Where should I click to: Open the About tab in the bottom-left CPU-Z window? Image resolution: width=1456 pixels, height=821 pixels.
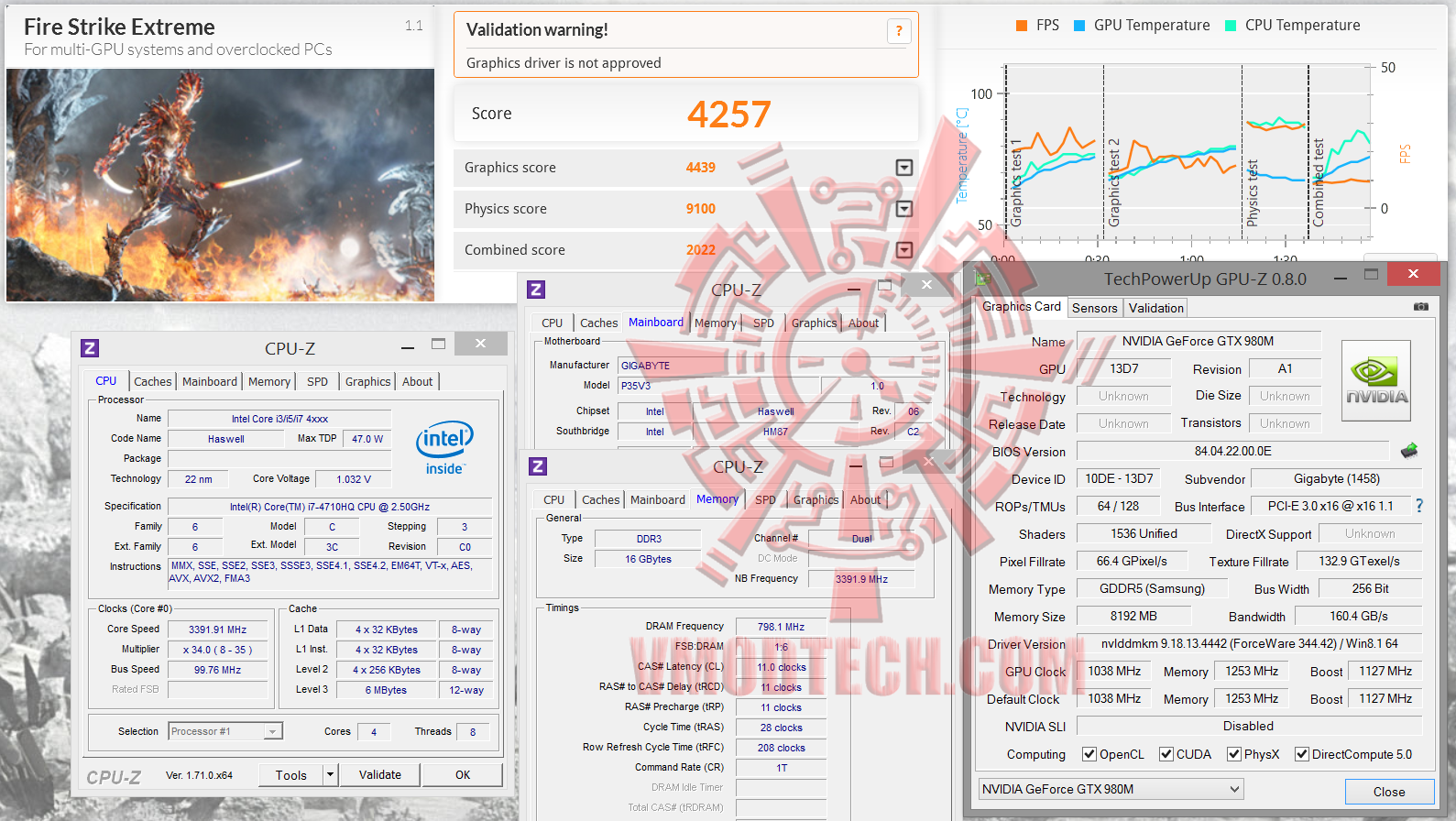click(x=418, y=382)
